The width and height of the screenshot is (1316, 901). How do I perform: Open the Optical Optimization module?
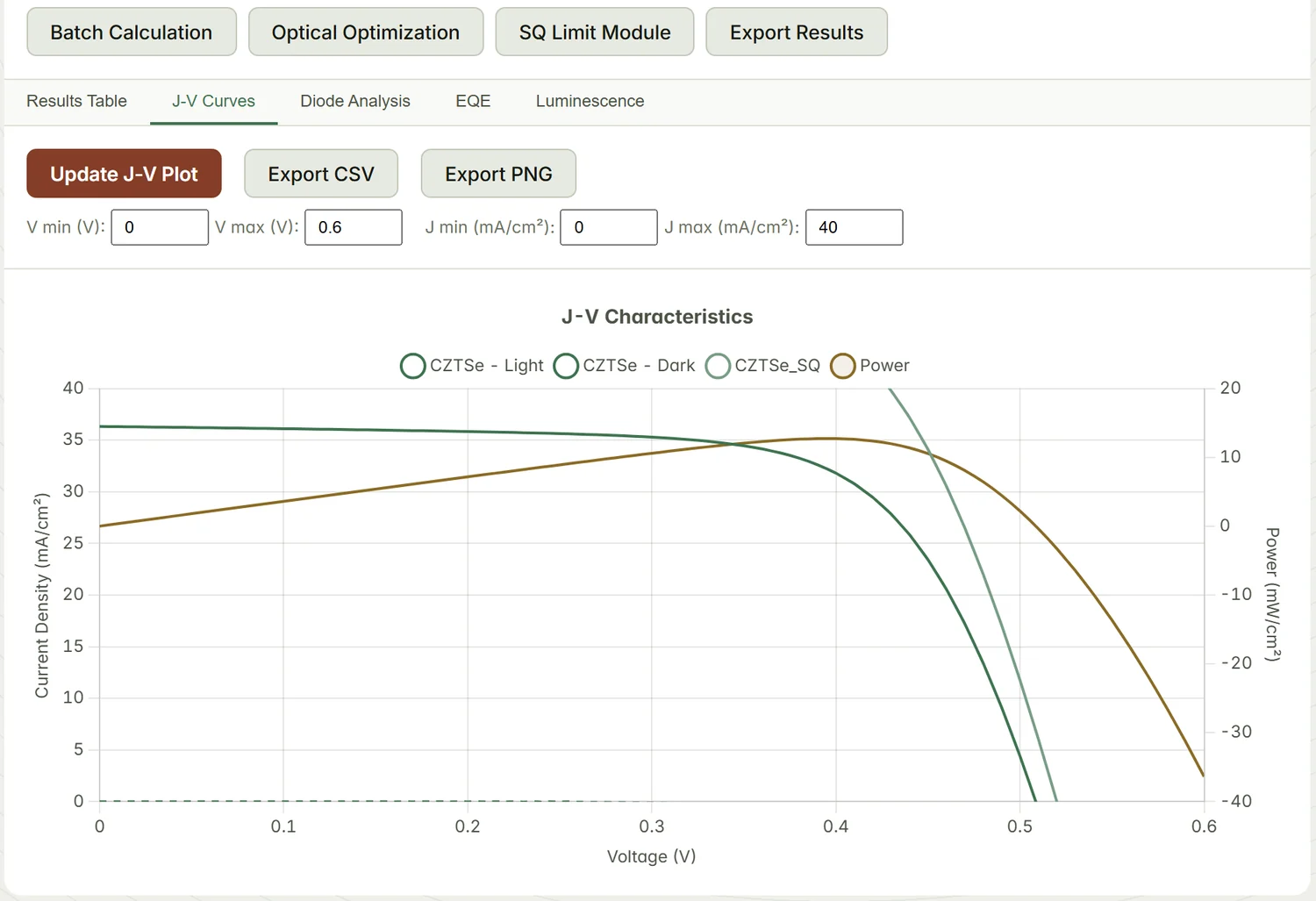click(x=366, y=32)
